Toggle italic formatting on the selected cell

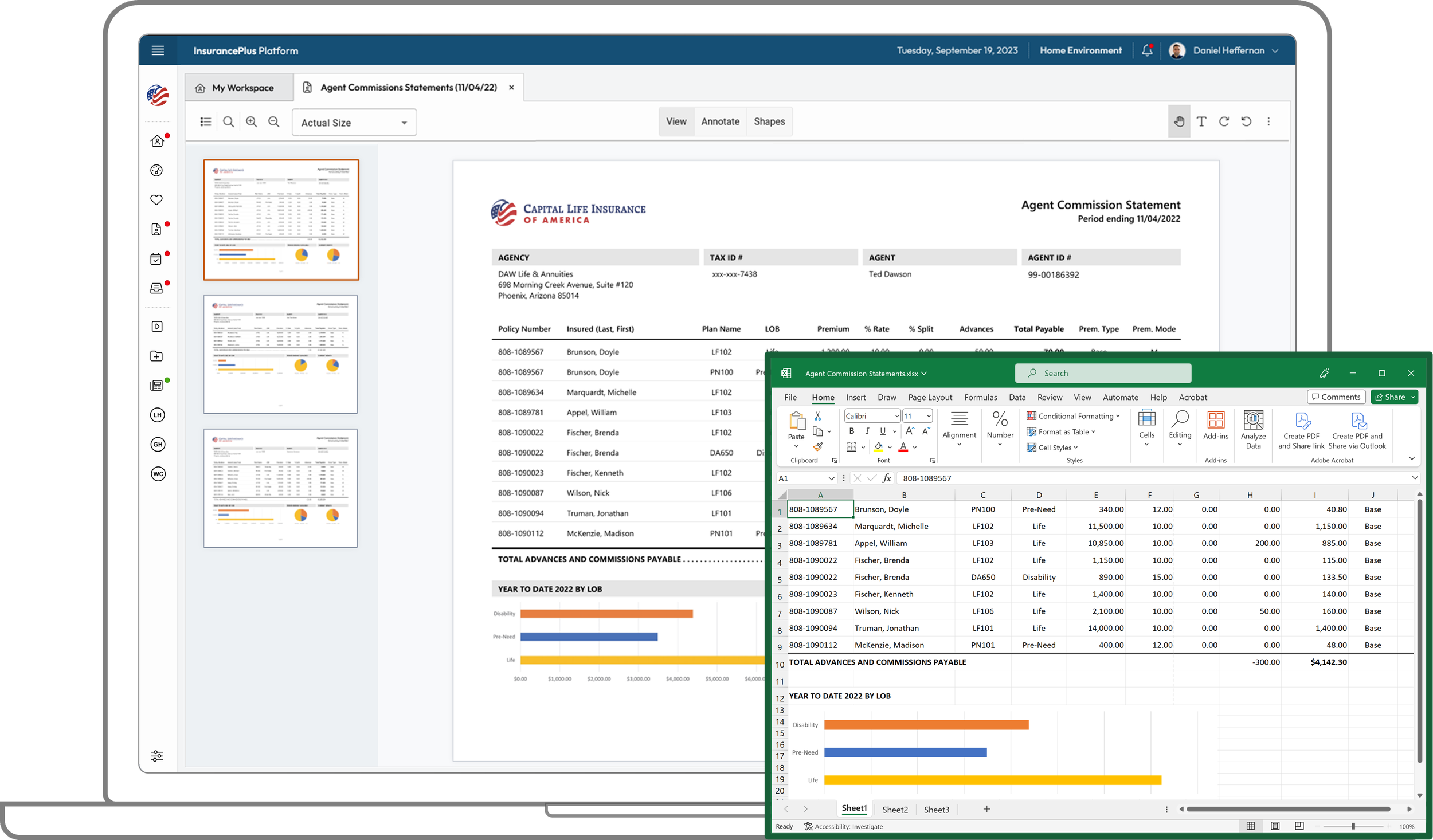pyautogui.click(x=867, y=431)
